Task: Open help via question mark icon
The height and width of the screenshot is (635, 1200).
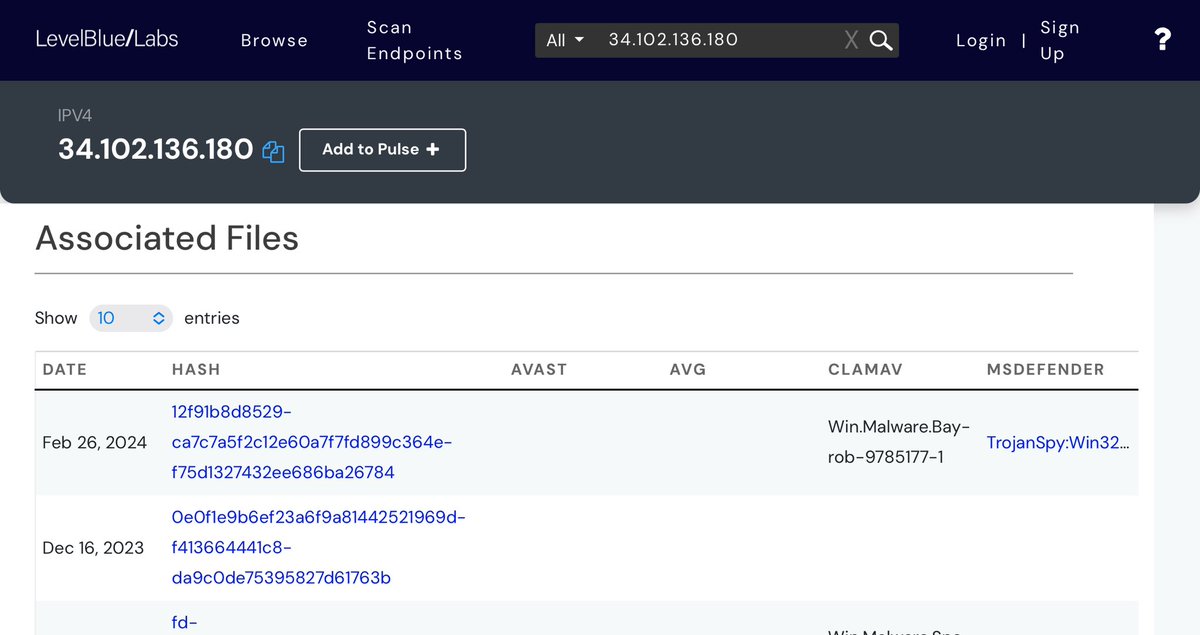Action: (x=1162, y=40)
